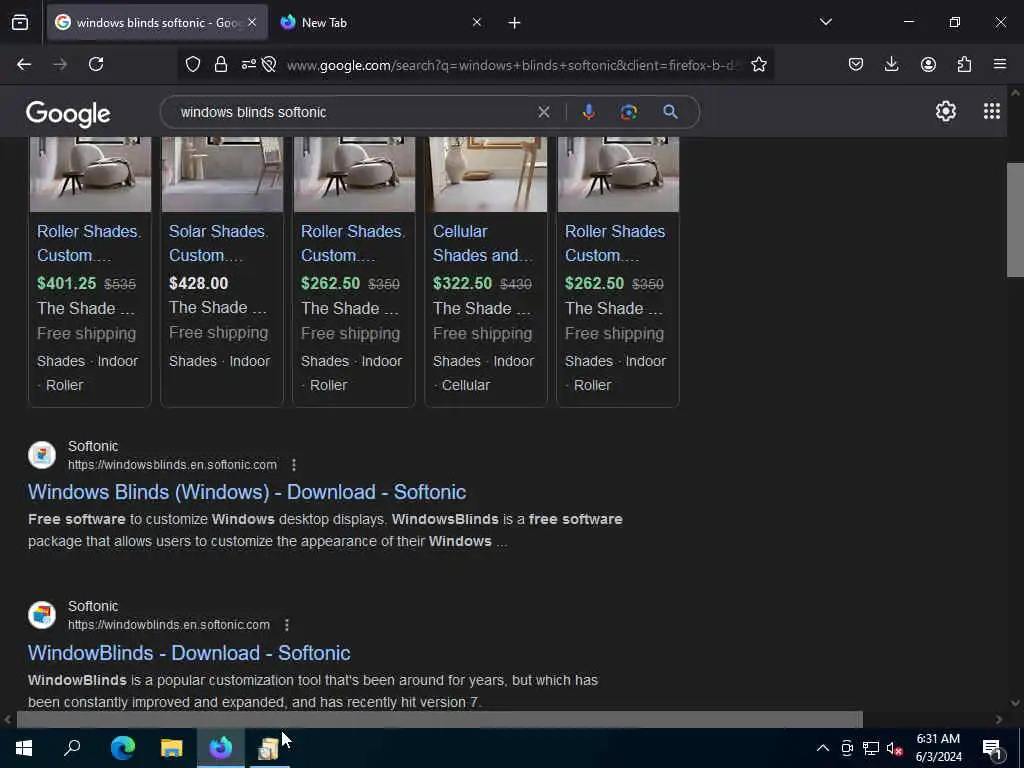Screen dimensions: 1024x768
Task: Open tracking protection shield icon
Action: 193,64
